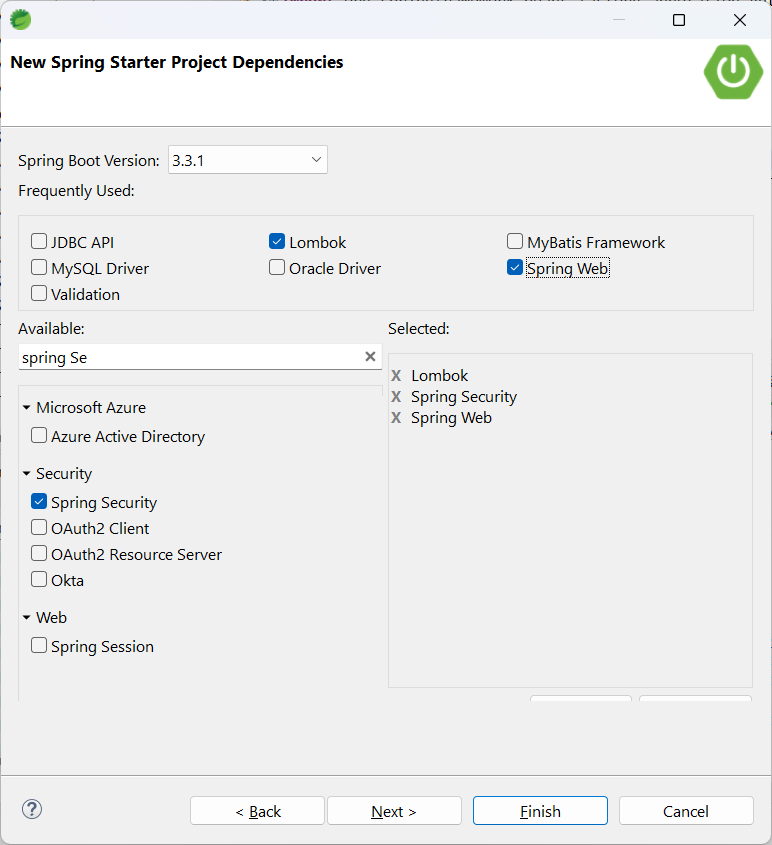The height and width of the screenshot is (845, 772).
Task: Collapse the Web category
Action: 26,618
